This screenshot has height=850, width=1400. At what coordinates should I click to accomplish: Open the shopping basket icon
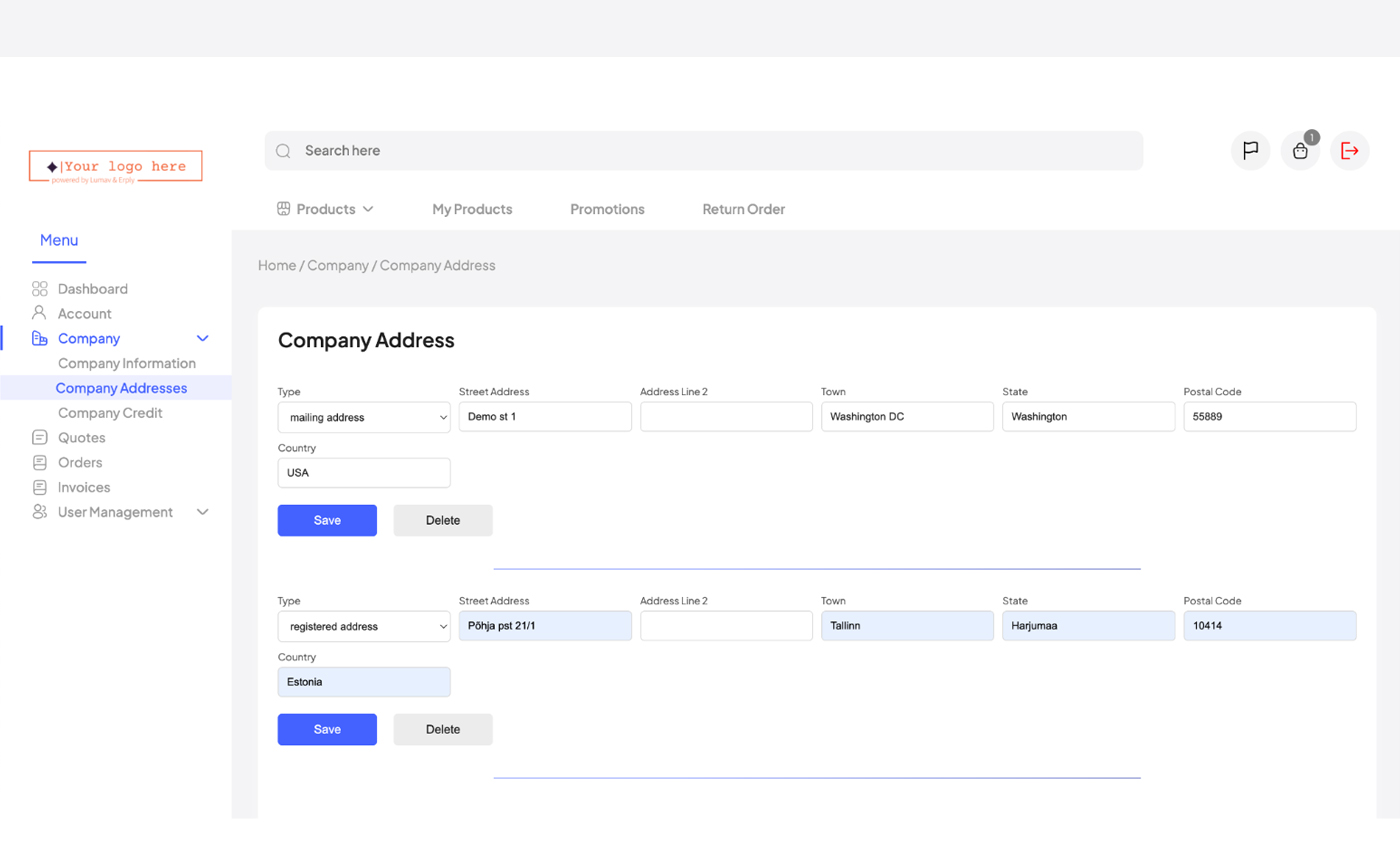[1300, 151]
